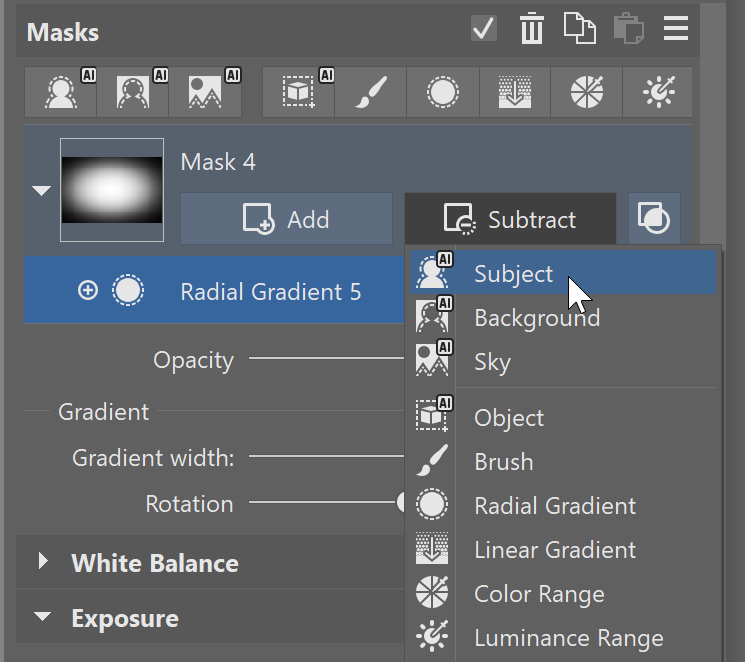Select the AI Object selection toolbar icon
The width and height of the screenshot is (745, 662).
pyautogui.click(x=298, y=93)
